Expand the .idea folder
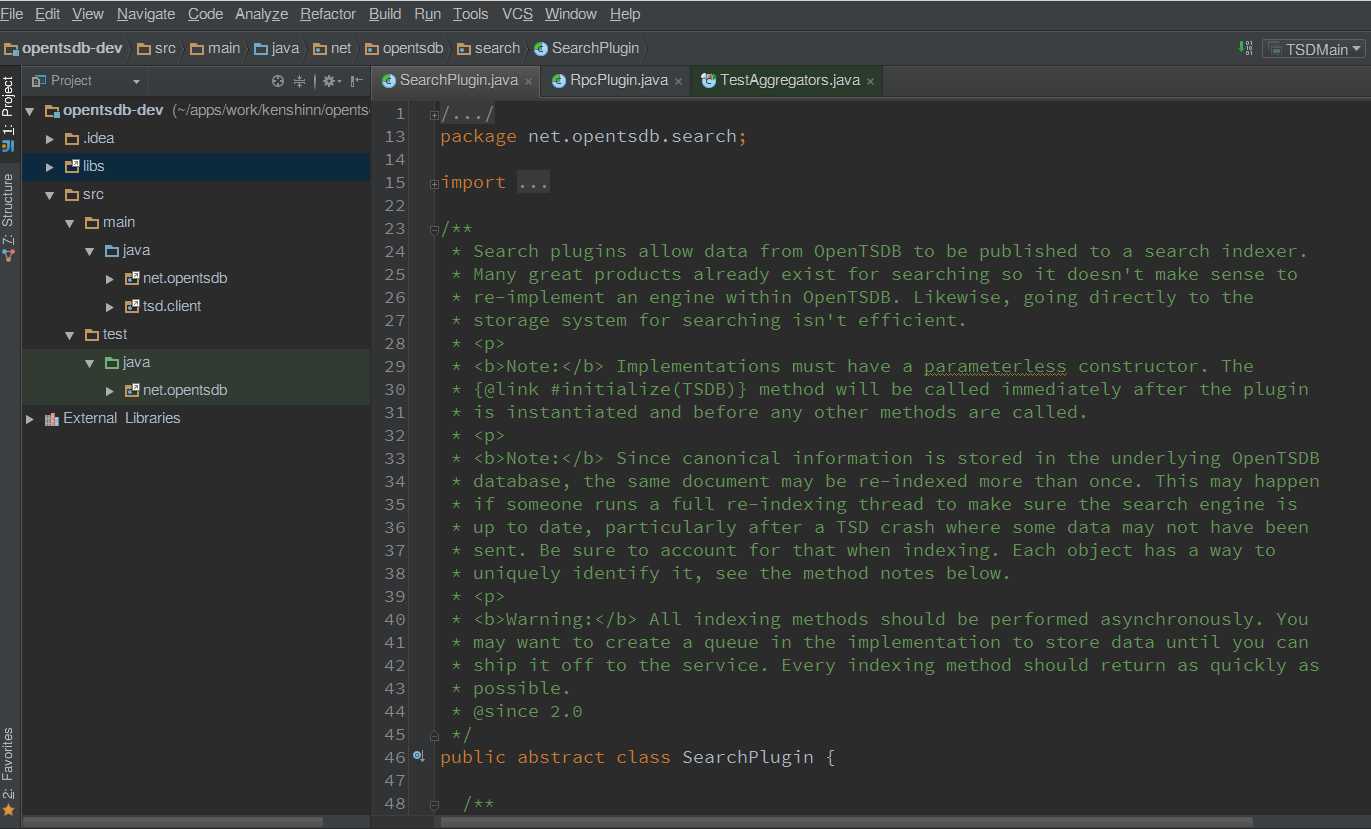 coord(50,138)
